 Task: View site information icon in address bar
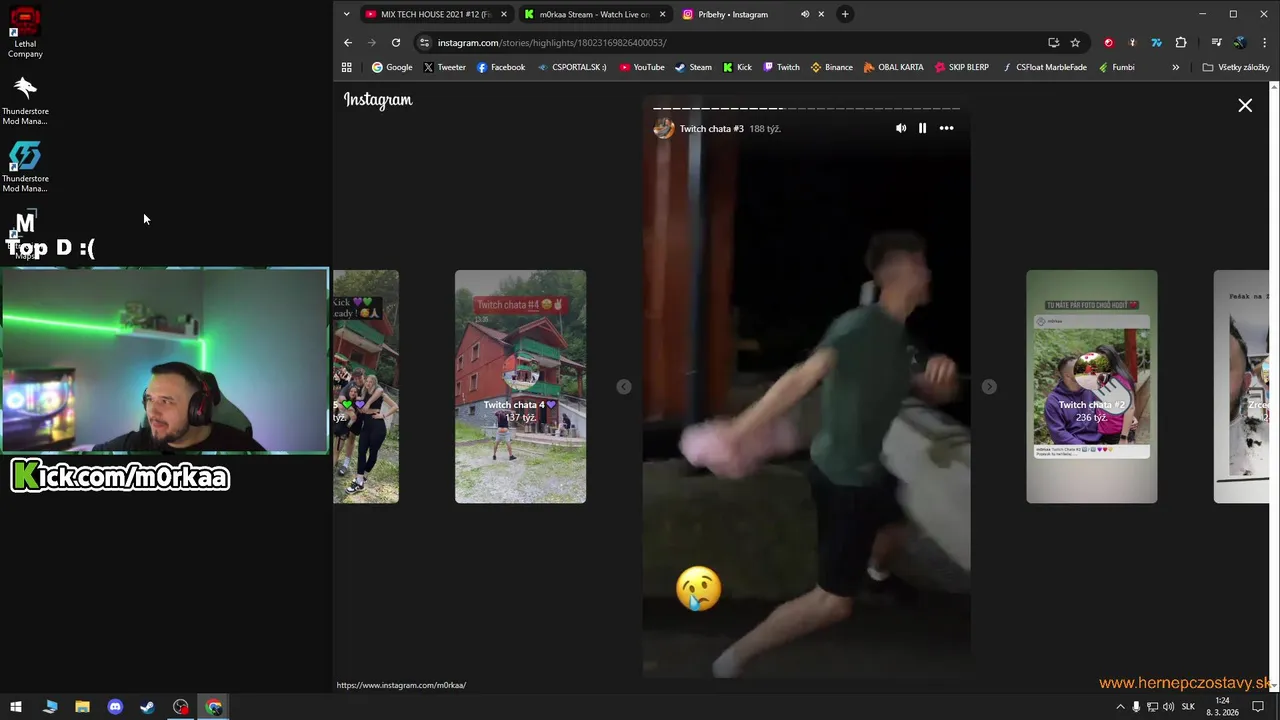[425, 42]
